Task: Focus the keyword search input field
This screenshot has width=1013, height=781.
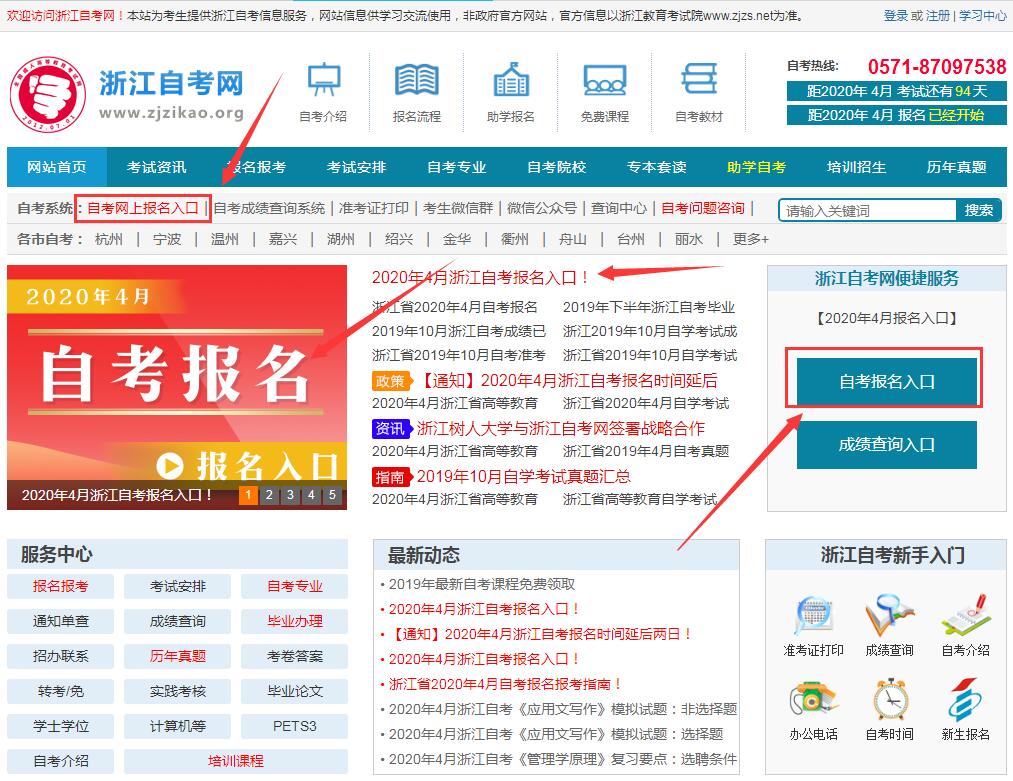Action: point(868,210)
